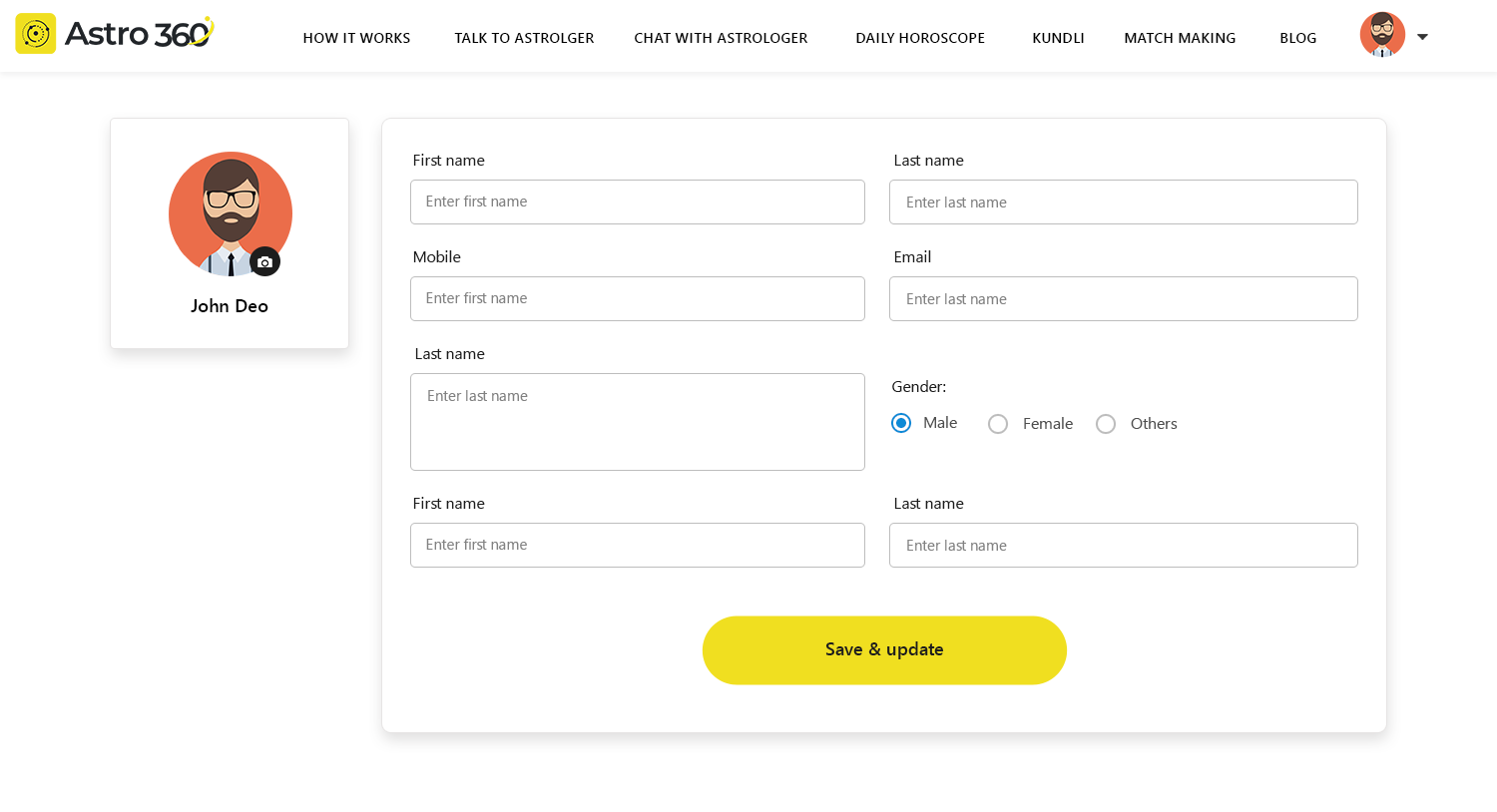Go to Match Making section
The image size is (1497, 812).
pyautogui.click(x=1180, y=38)
